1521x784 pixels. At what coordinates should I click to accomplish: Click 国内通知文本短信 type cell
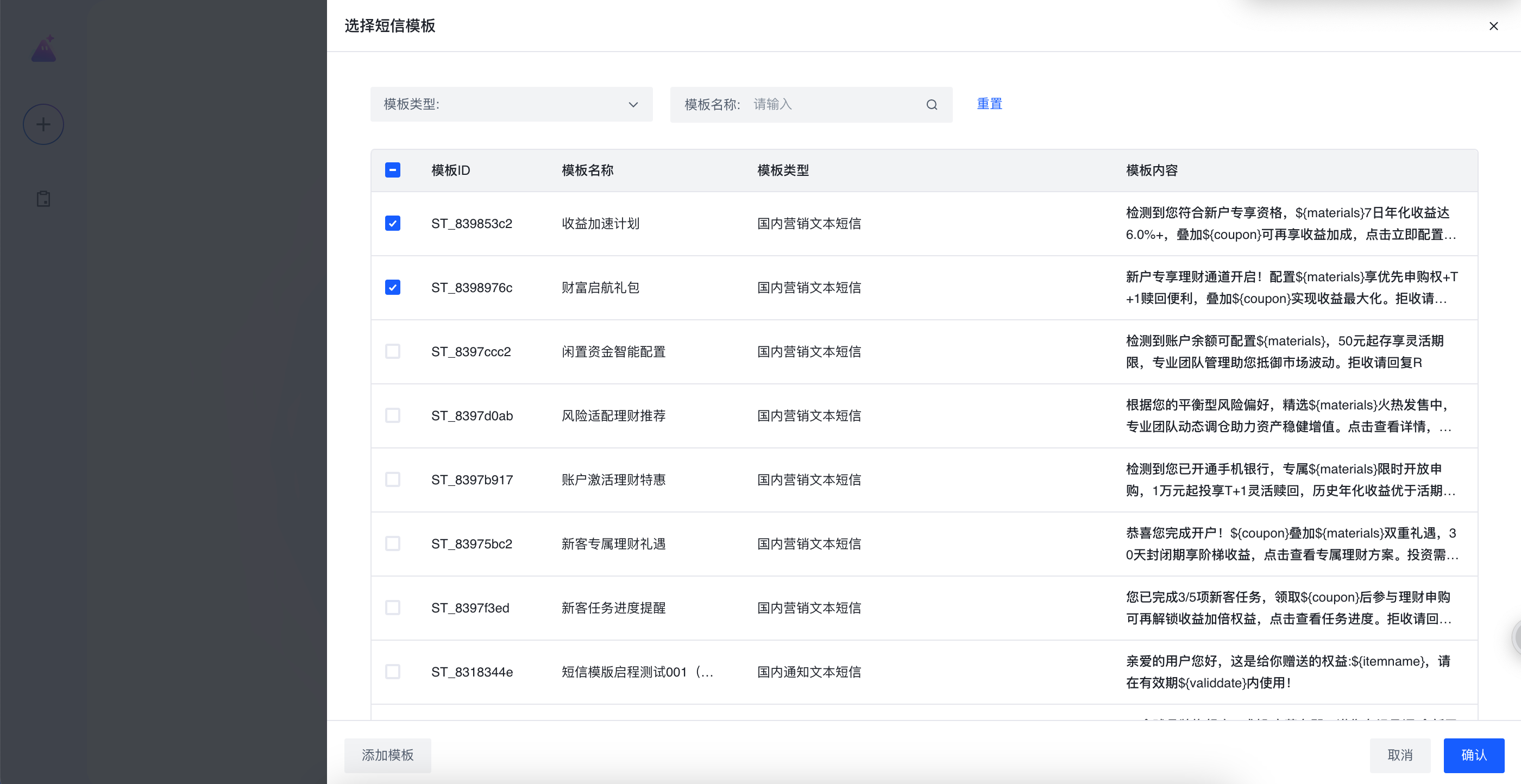click(x=809, y=672)
